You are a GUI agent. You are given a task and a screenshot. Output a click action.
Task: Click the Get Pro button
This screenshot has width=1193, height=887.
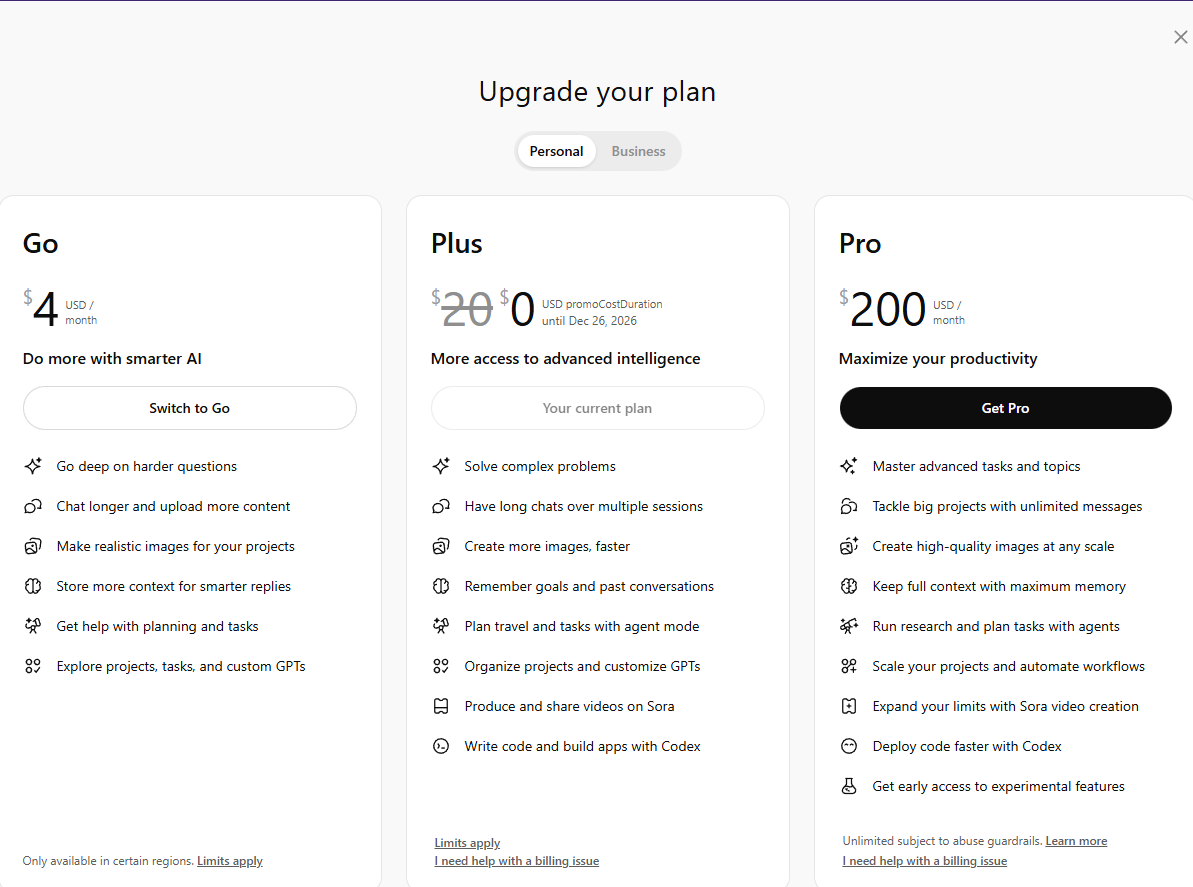1005,408
